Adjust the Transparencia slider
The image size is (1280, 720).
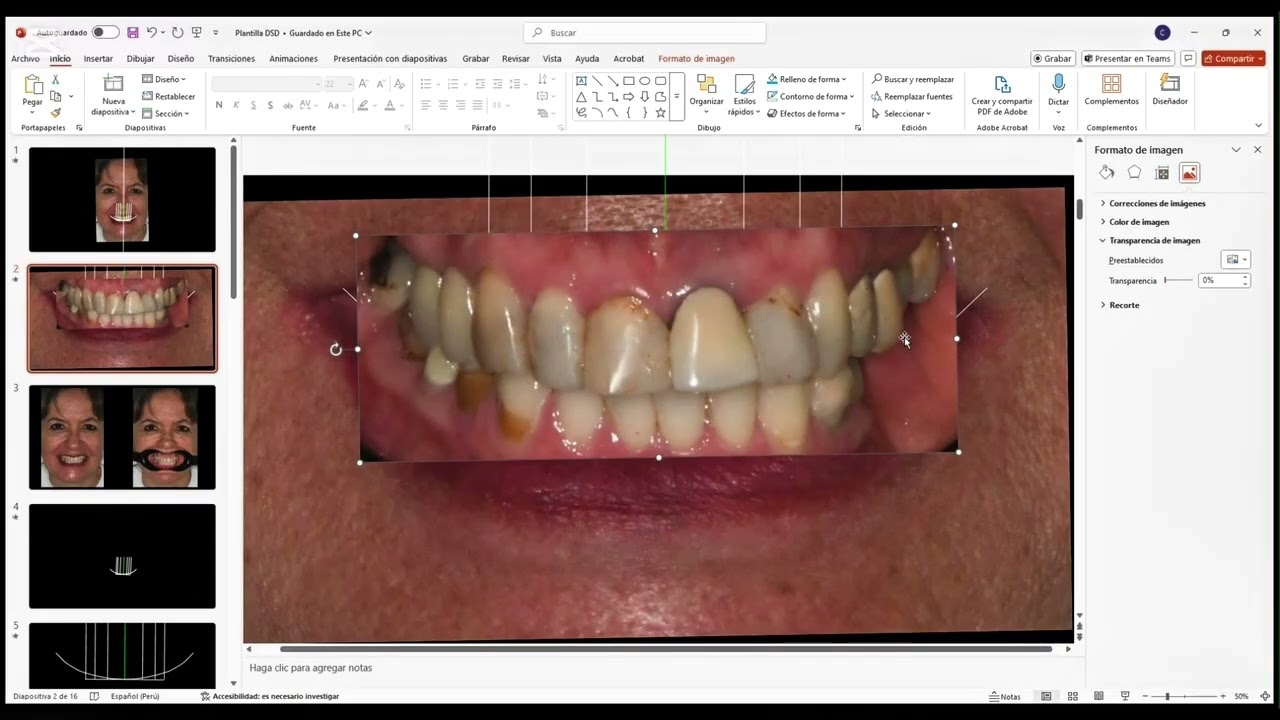coord(1178,280)
